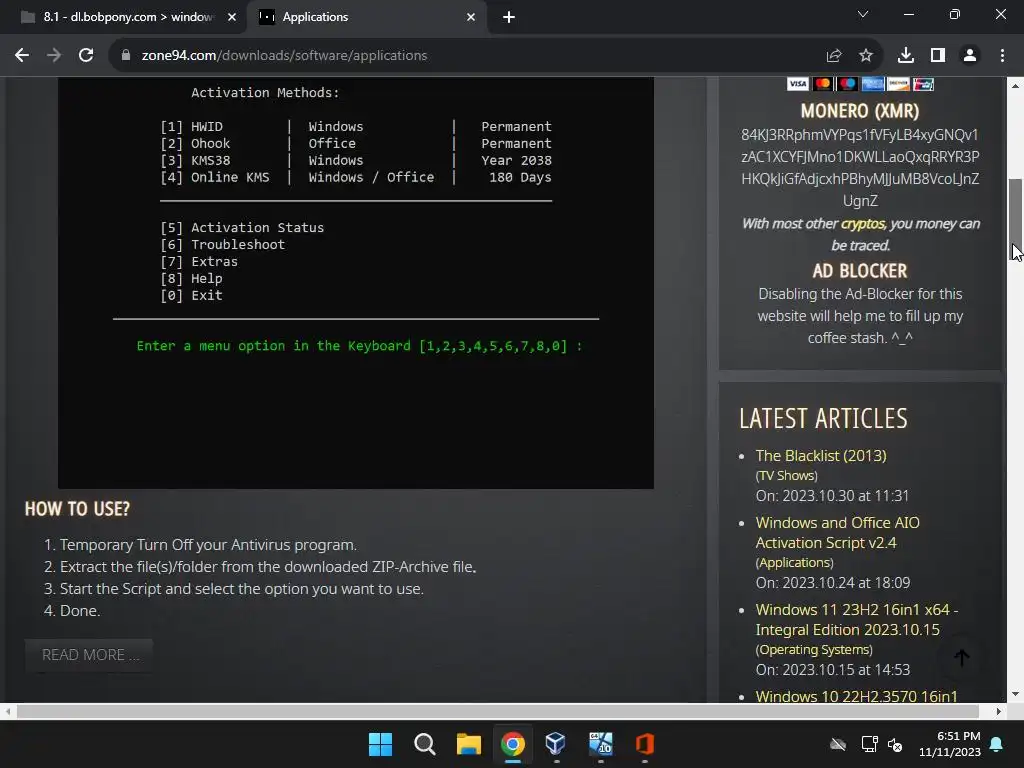The height and width of the screenshot is (768, 1024).
Task: Open Windows and Office AIO Activation Script link
Action: pyautogui.click(x=837, y=532)
